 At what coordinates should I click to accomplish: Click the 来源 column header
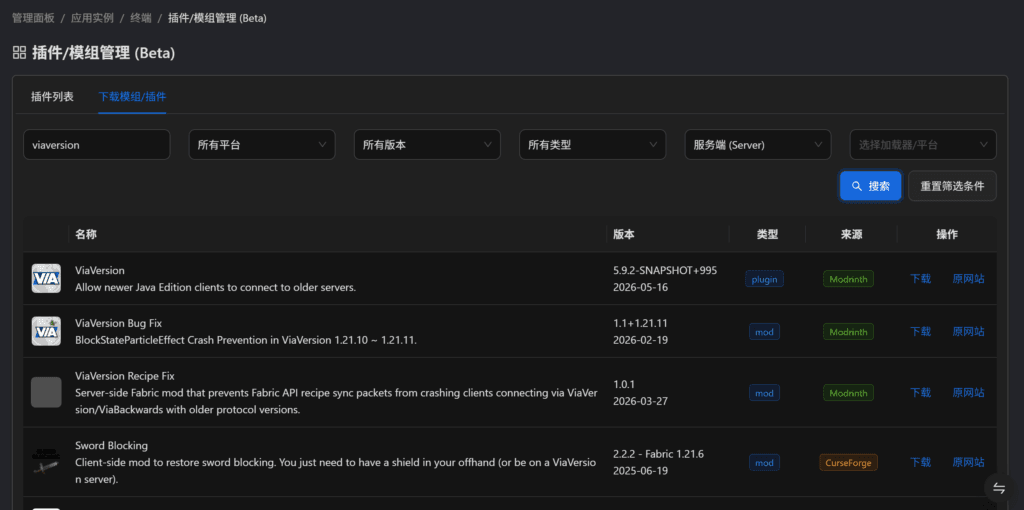click(852, 234)
